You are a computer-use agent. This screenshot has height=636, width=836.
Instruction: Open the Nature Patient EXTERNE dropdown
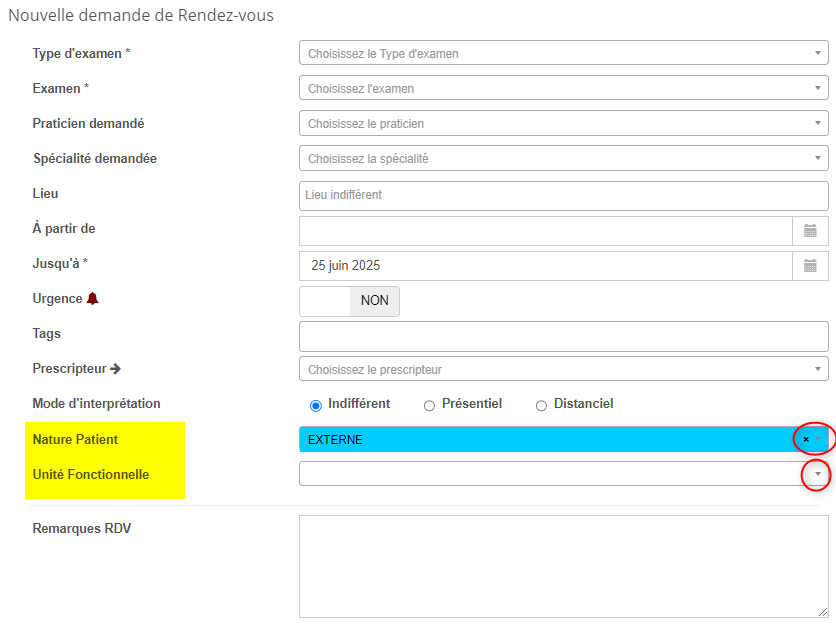[x=550, y=439]
